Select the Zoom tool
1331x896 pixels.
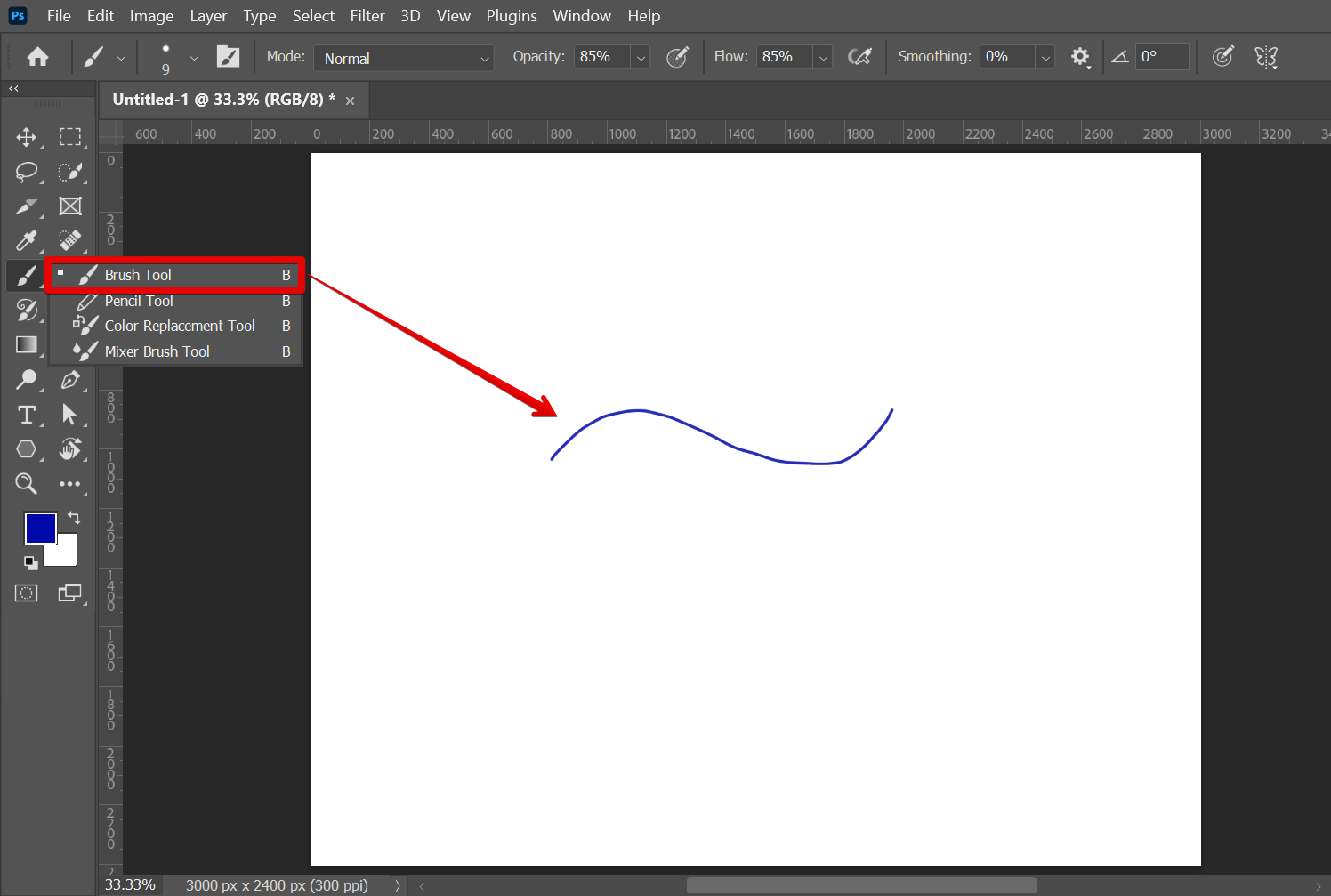click(26, 484)
